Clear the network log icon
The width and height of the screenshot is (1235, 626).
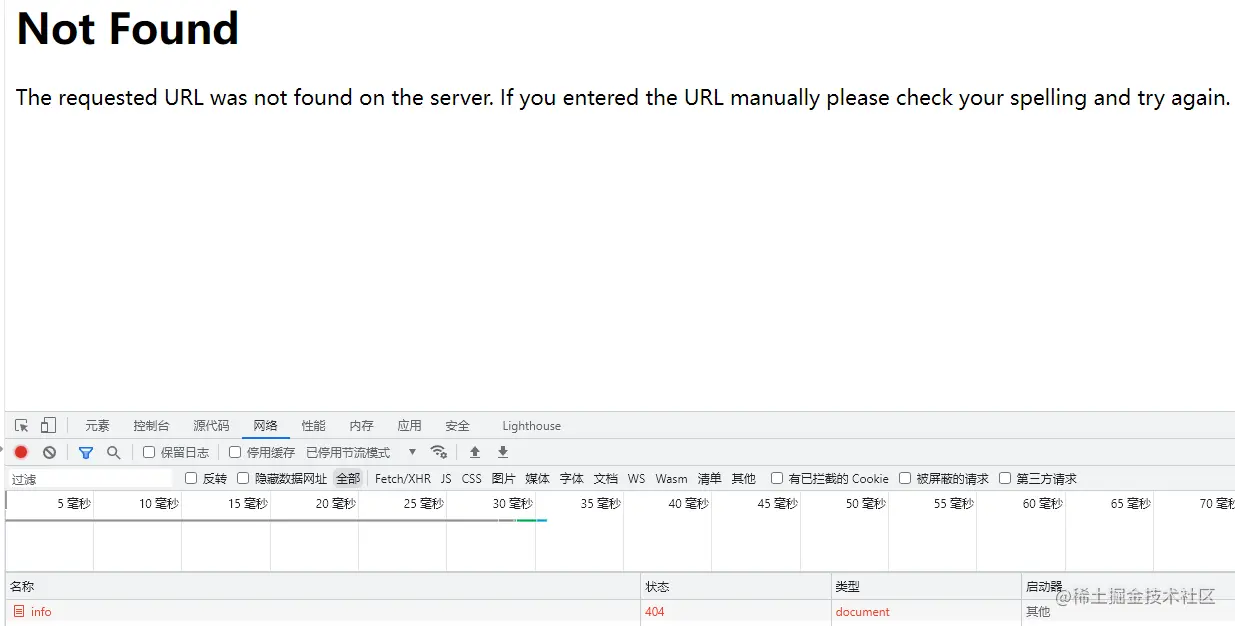point(49,452)
